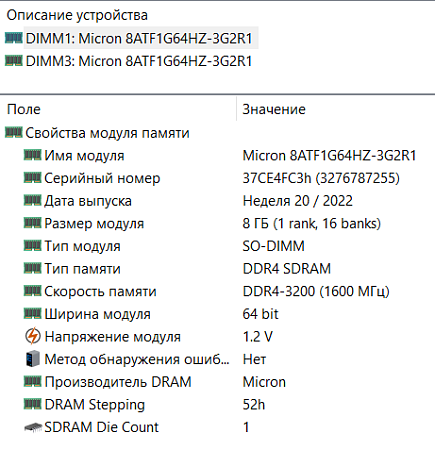Select the Размер модуля row
This screenshot has height=450, width=435.
217,223
